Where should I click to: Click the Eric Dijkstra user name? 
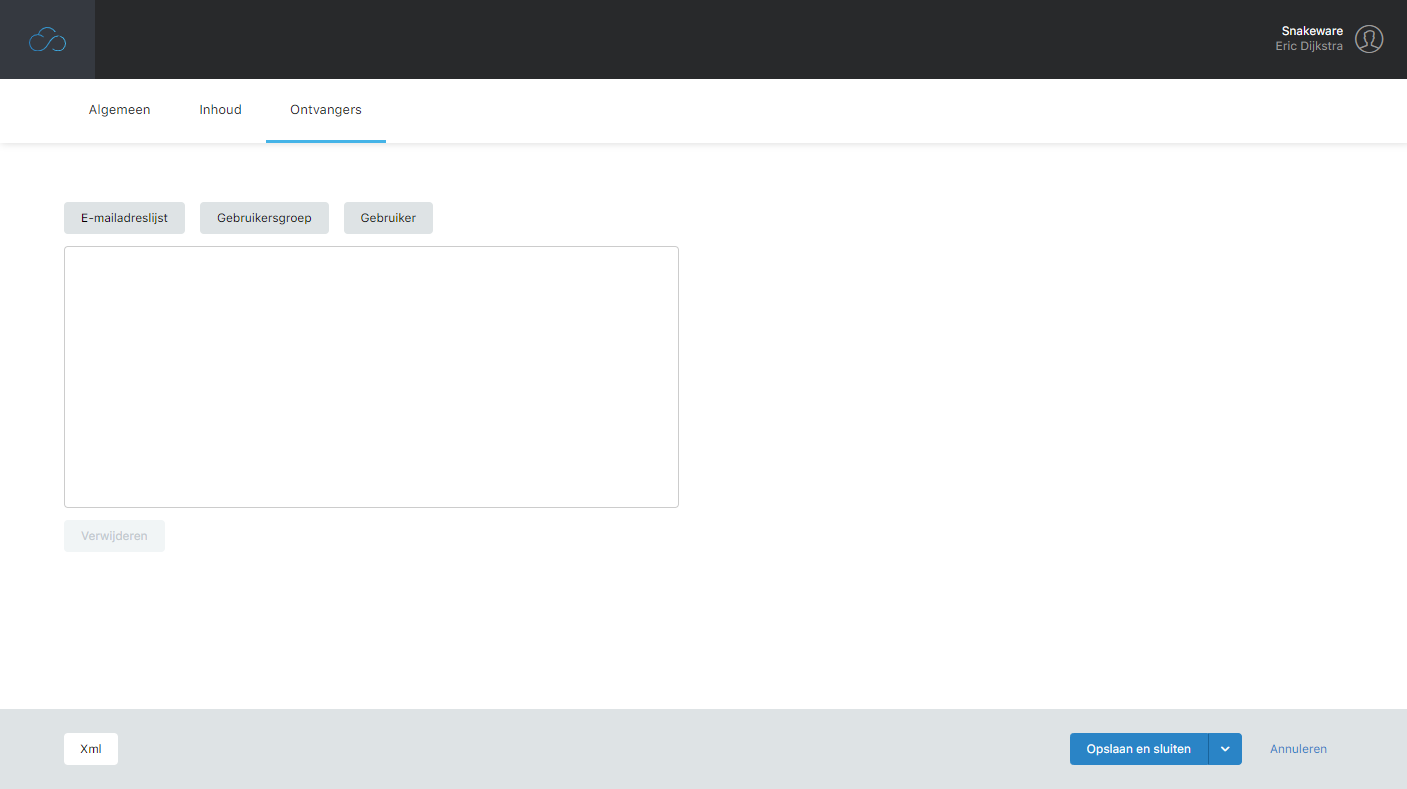click(1309, 47)
